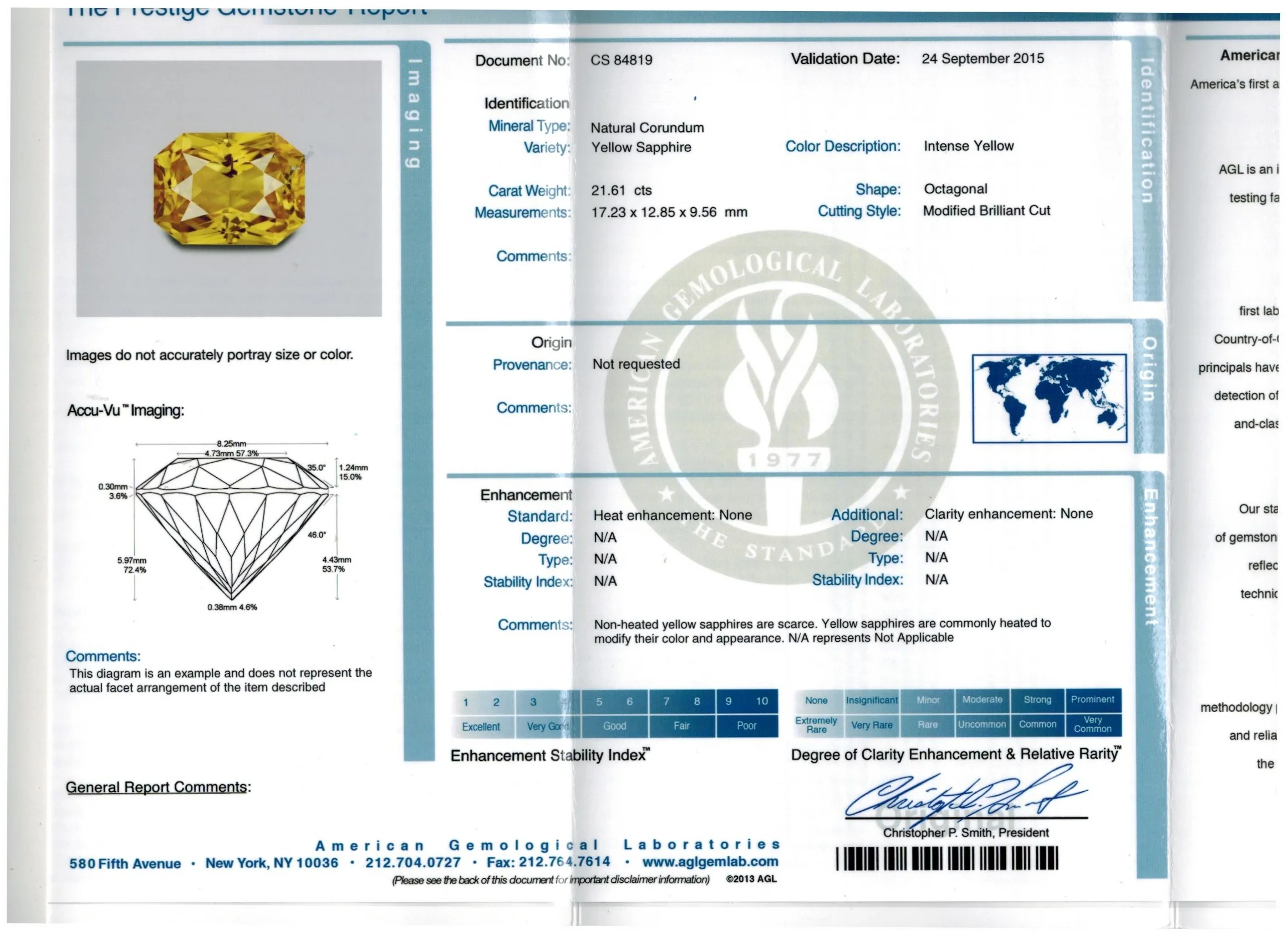Click the Non-heated yellow sapphires comment
The width and height of the screenshot is (1288, 936).
pos(822,631)
